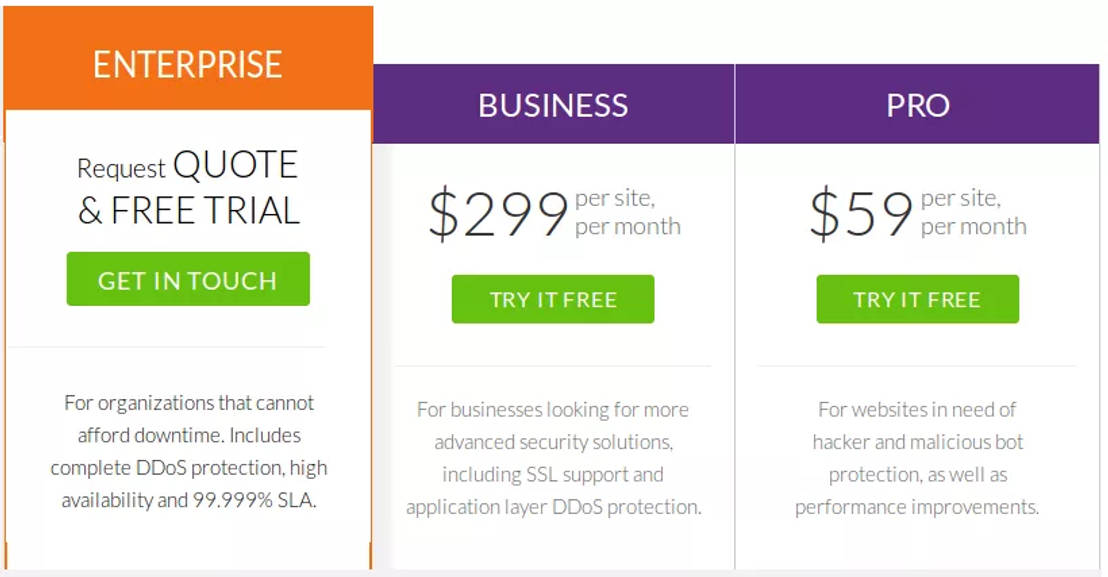The width and height of the screenshot is (1108, 577).
Task: Click the green GET IN TOUCH button
Action: pos(188,279)
